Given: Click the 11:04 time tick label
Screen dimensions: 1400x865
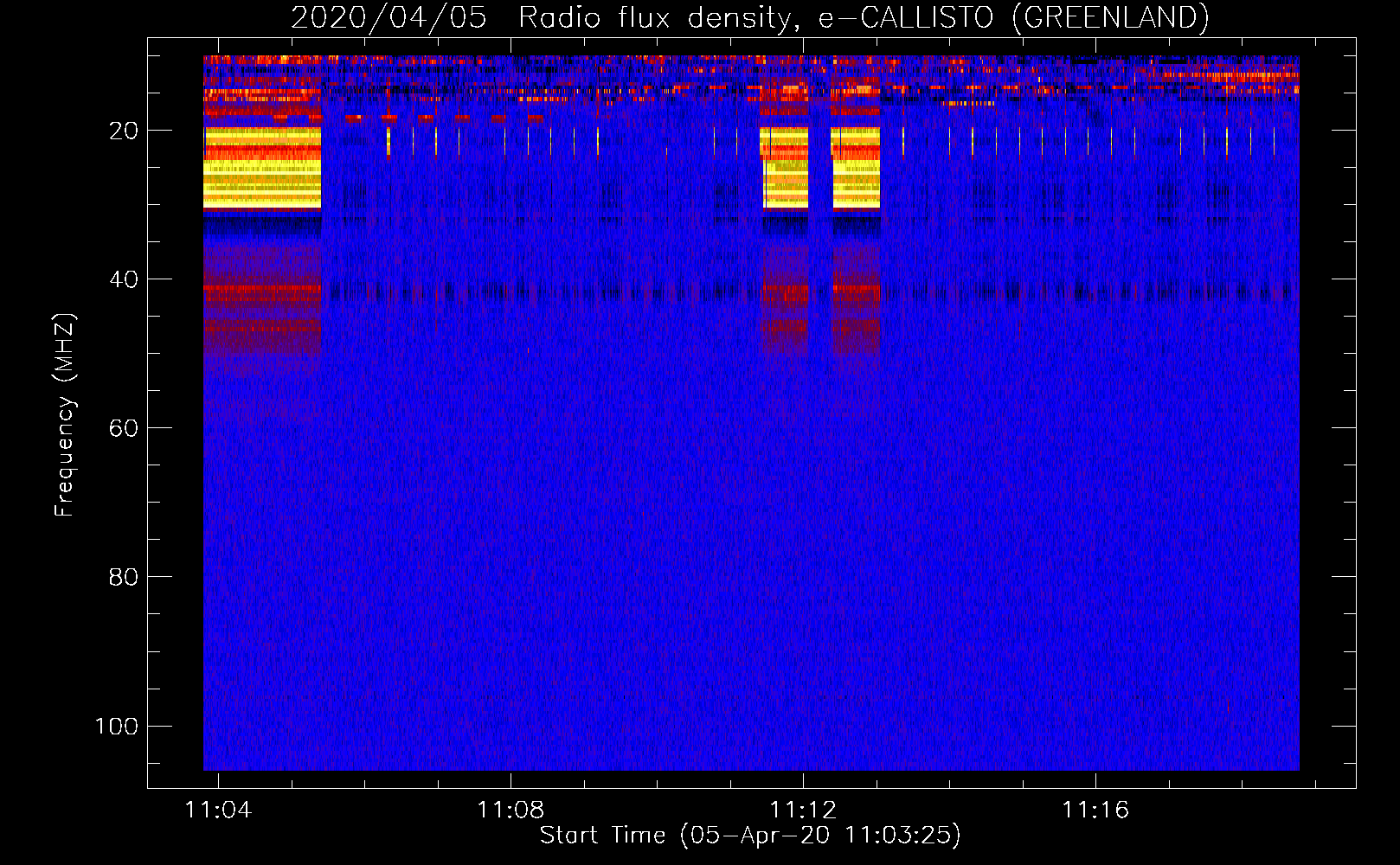Looking at the screenshot, I should pyautogui.click(x=218, y=810).
